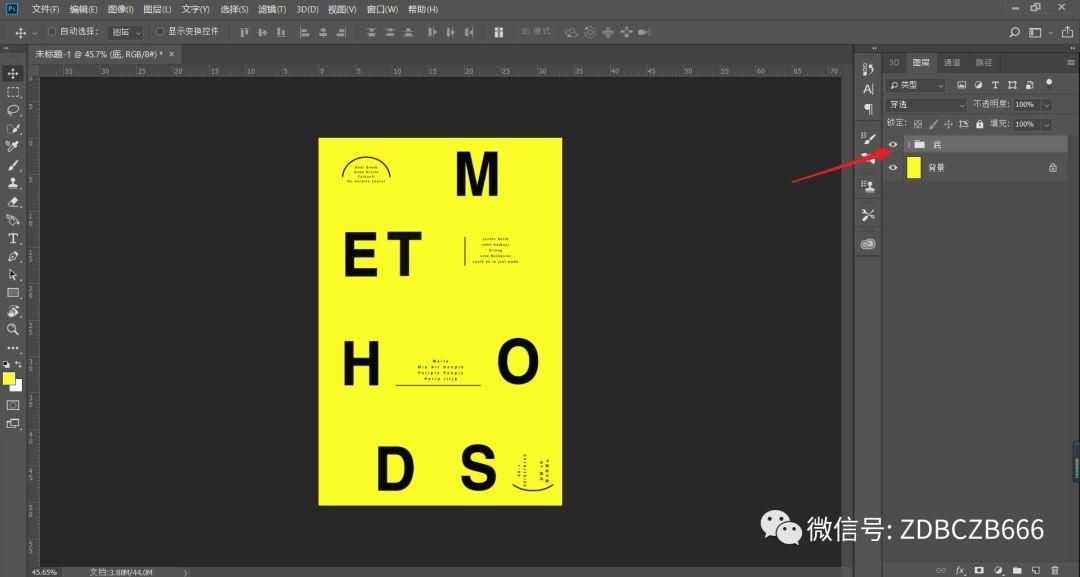
Task: Open the auto-select target dropdown
Action: (x=126, y=32)
